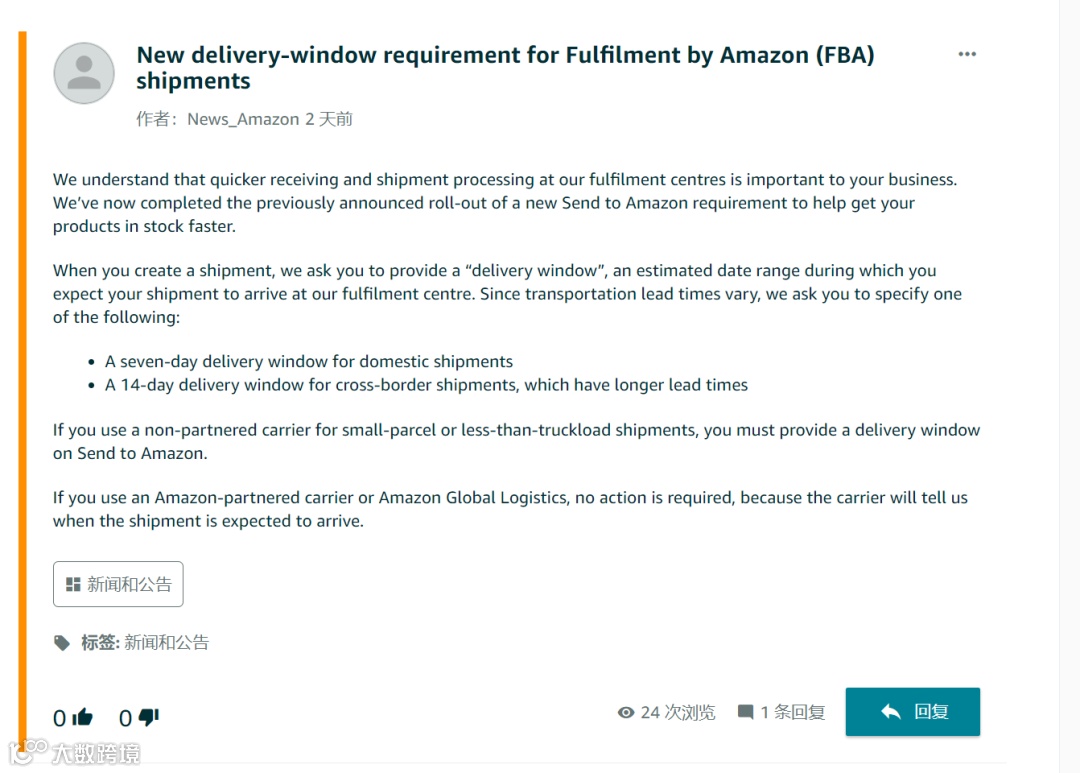View the 1 条回复 replies count
The width and height of the screenshot is (1080, 773).
[x=793, y=712]
